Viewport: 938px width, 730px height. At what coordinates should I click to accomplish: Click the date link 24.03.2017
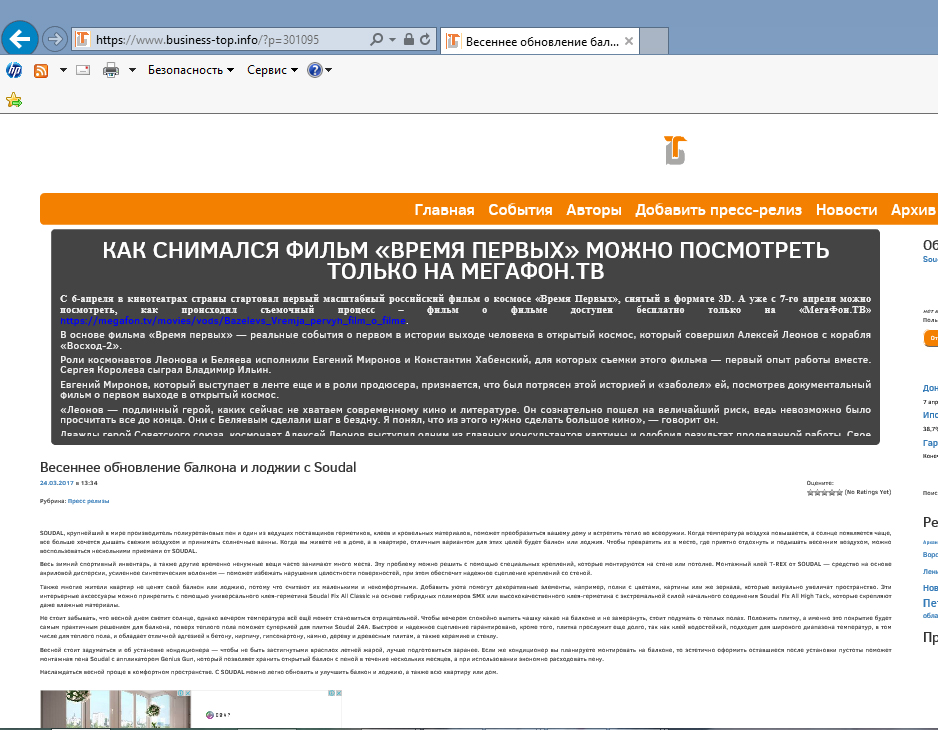[57, 483]
